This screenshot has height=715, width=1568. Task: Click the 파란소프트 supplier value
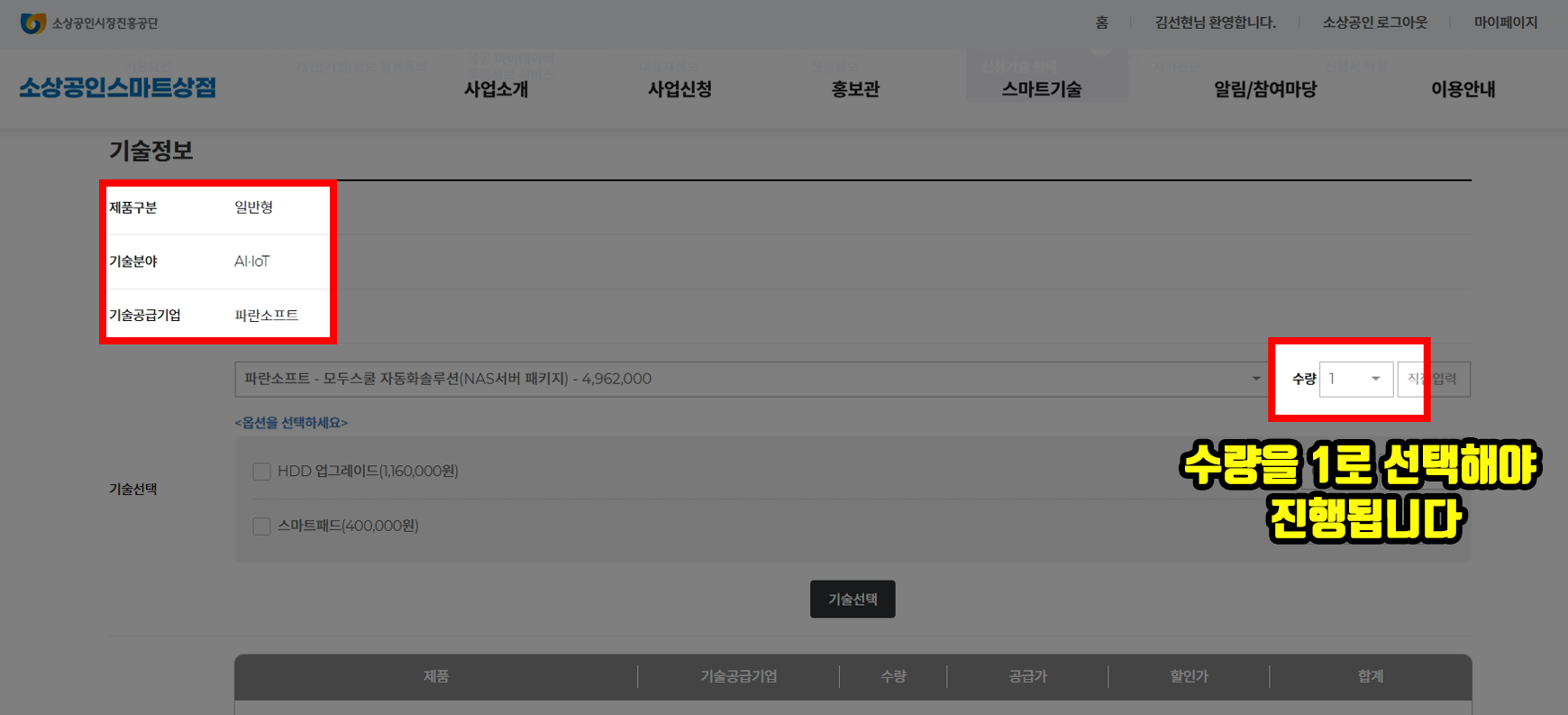click(x=266, y=316)
